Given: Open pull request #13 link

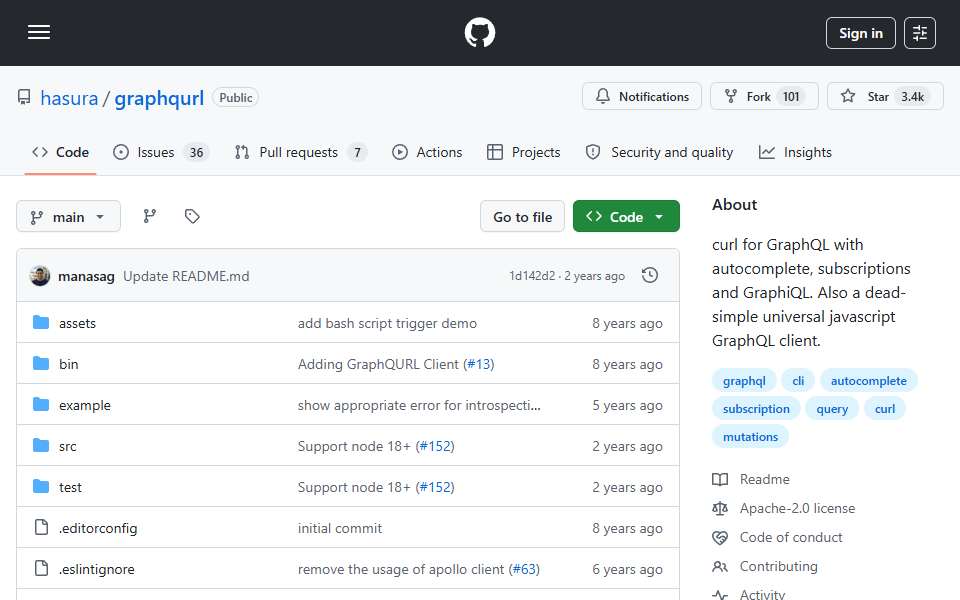Looking at the screenshot, I should pos(479,364).
